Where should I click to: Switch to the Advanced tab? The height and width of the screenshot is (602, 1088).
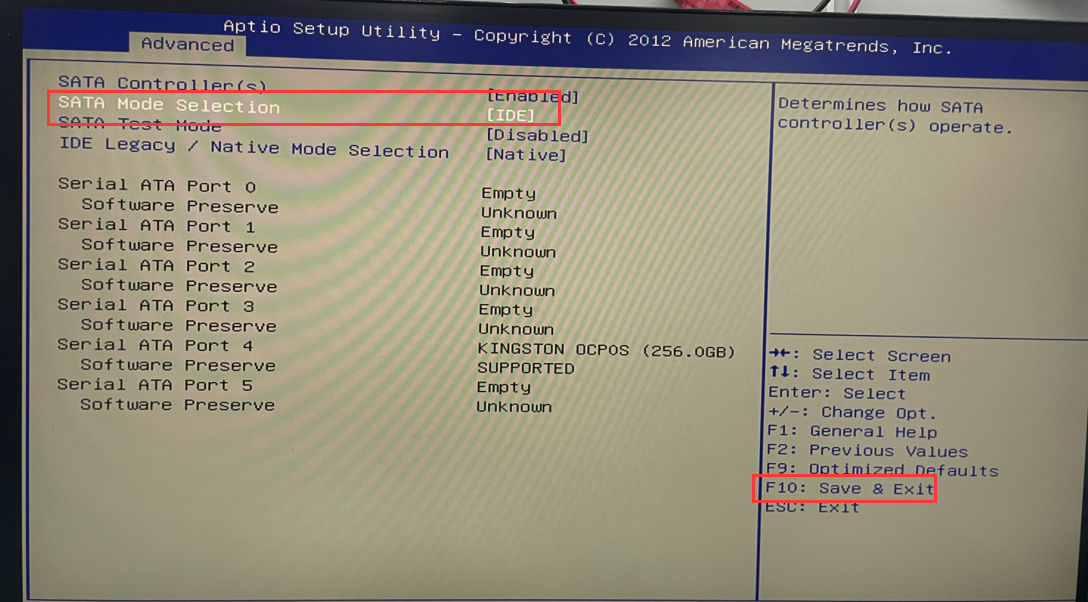click(x=187, y=44)
